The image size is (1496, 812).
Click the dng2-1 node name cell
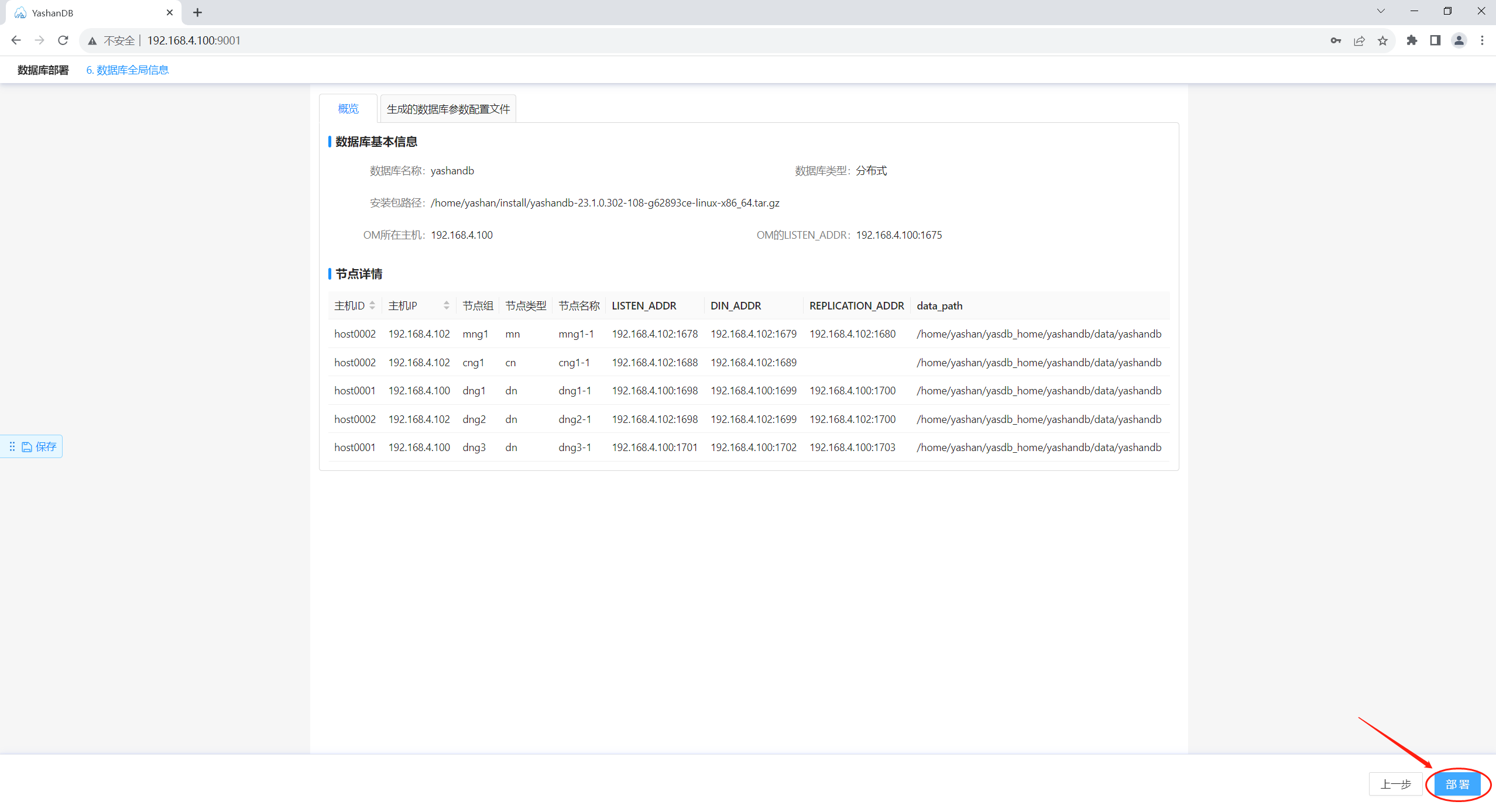575,419
